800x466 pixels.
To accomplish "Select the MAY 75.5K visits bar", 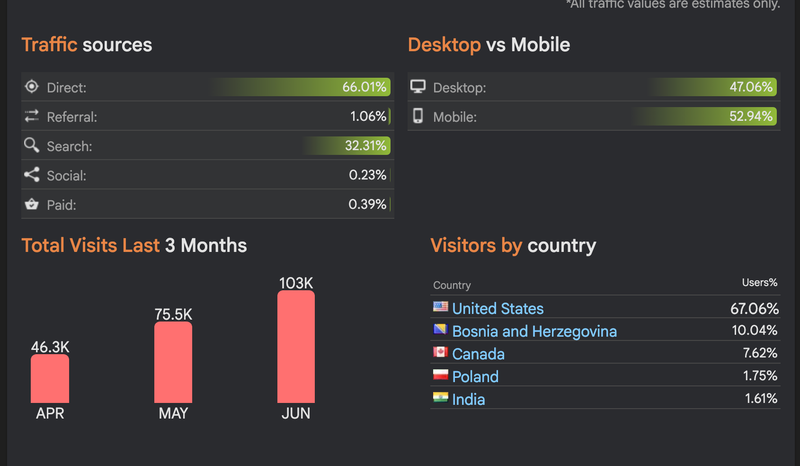I will [x=173, y=362].
